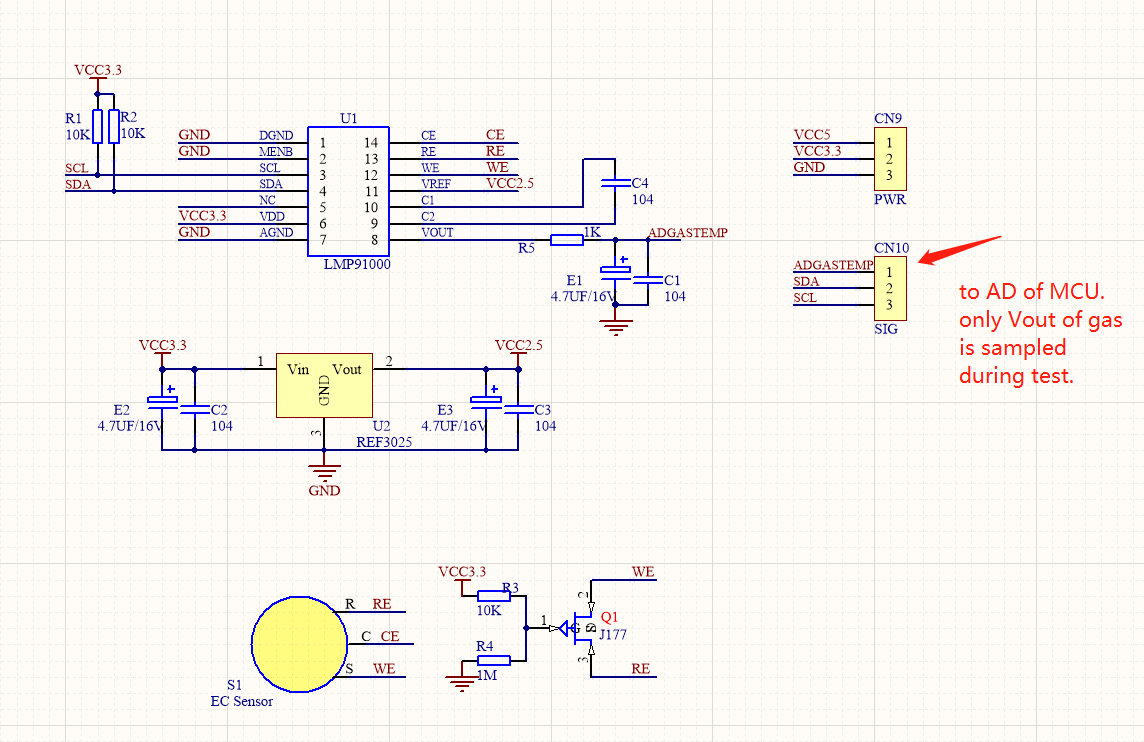Select the ADGASTEMP net label near C1

click(x=689, y=233)
